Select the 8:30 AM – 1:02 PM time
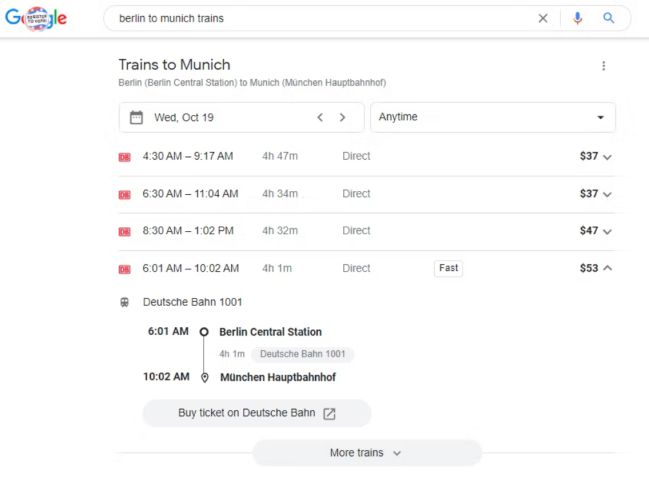This screenshot has height=482, width=649. (188, 230)
